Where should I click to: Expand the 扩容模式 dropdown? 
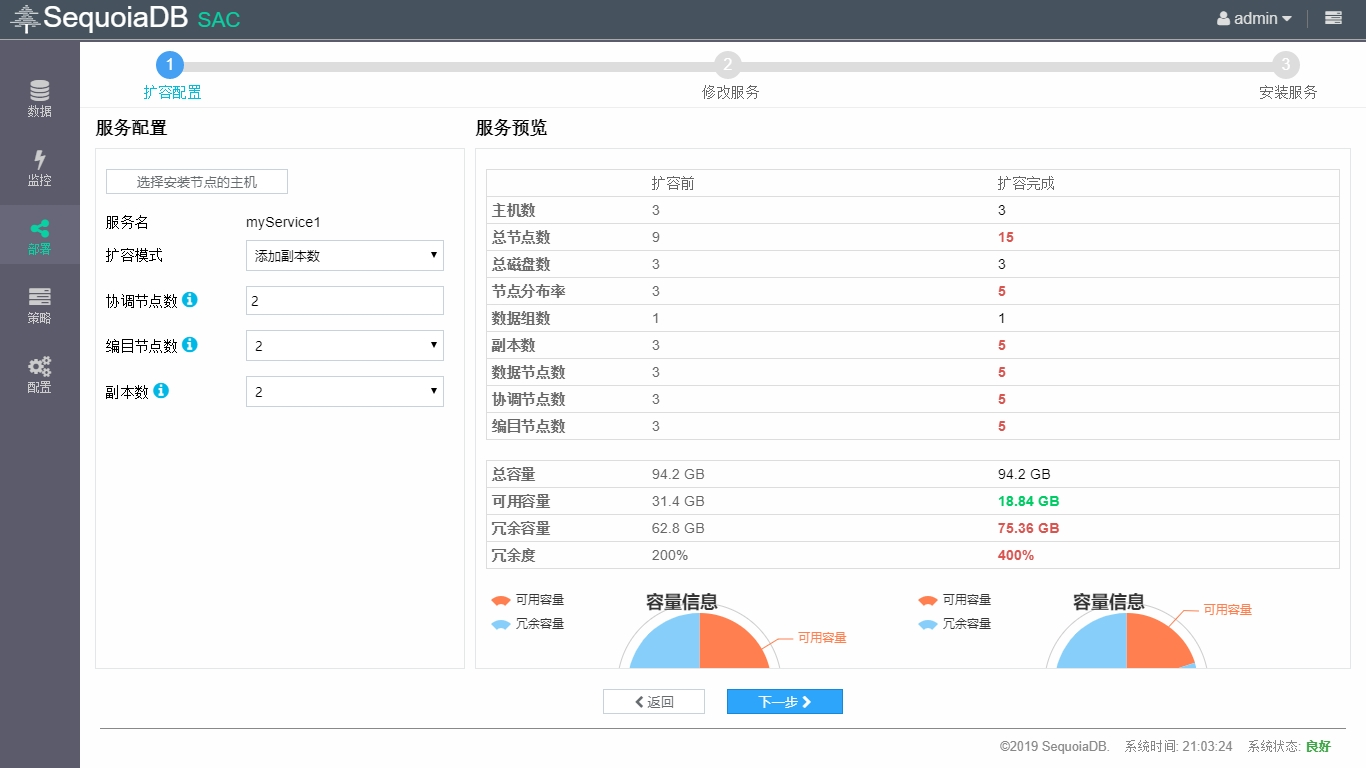[344, 256]
